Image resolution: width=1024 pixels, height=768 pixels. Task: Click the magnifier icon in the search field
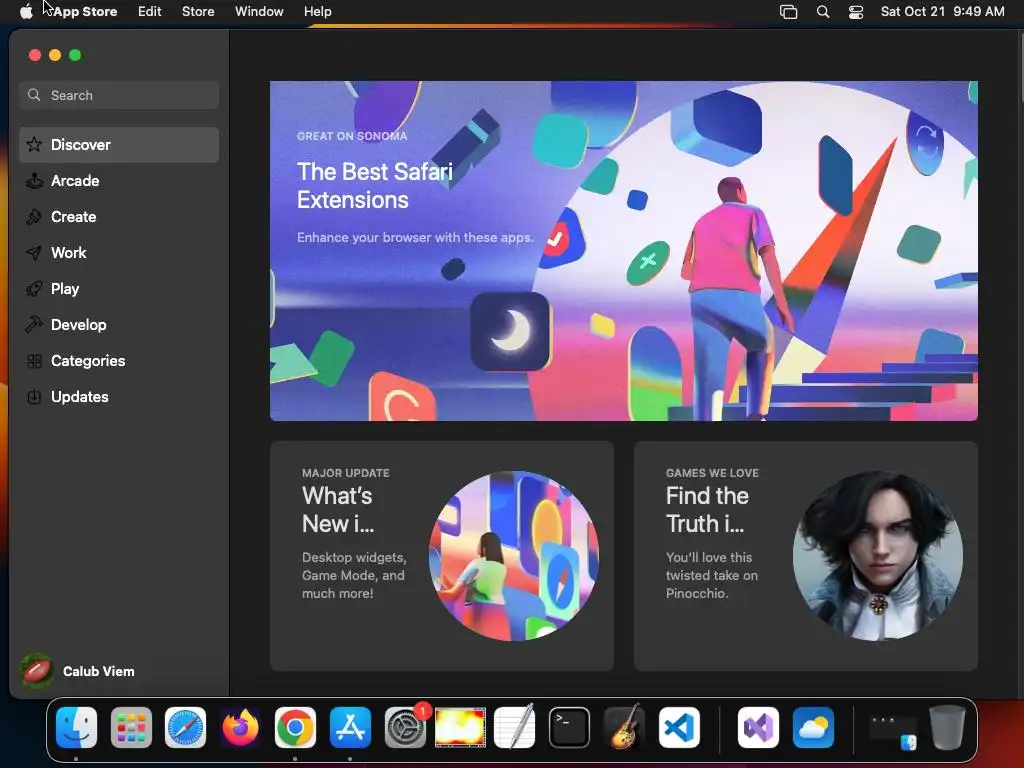(x=34, y=95)
